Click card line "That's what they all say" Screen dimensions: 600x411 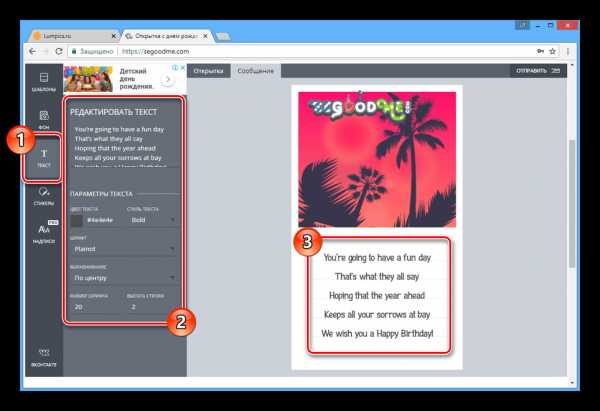pyautogui.click(x=377, y=276)
